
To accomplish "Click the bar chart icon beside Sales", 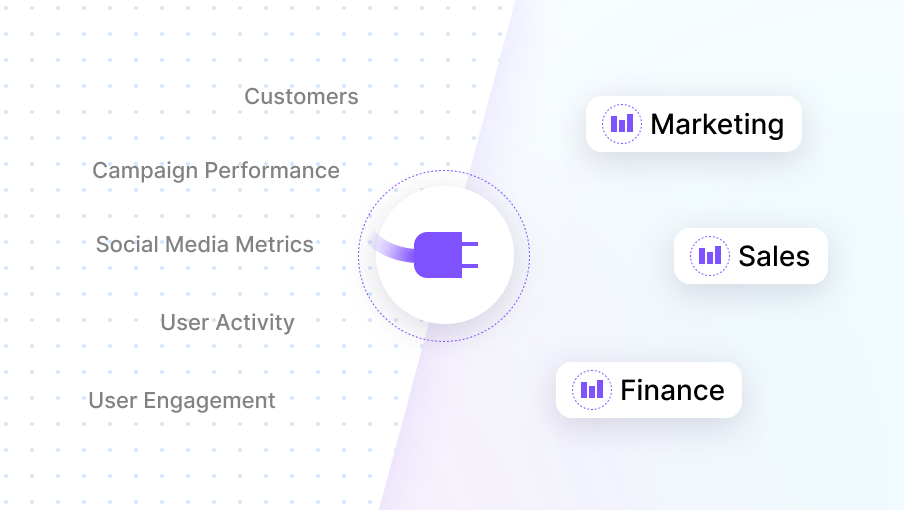I will point(710,256).
